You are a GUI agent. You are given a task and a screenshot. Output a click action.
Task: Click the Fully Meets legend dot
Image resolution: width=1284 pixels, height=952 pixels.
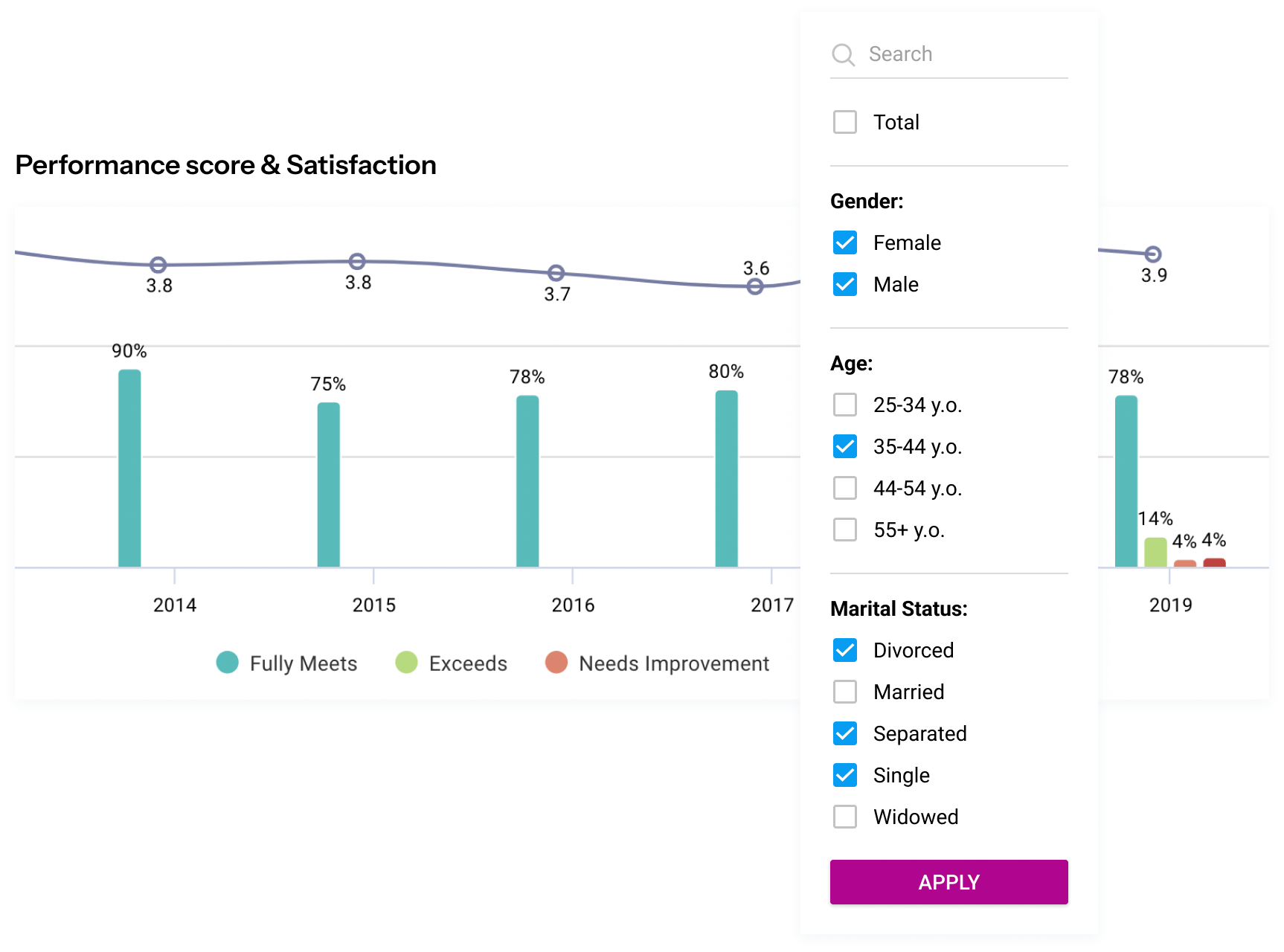point(228,662)
